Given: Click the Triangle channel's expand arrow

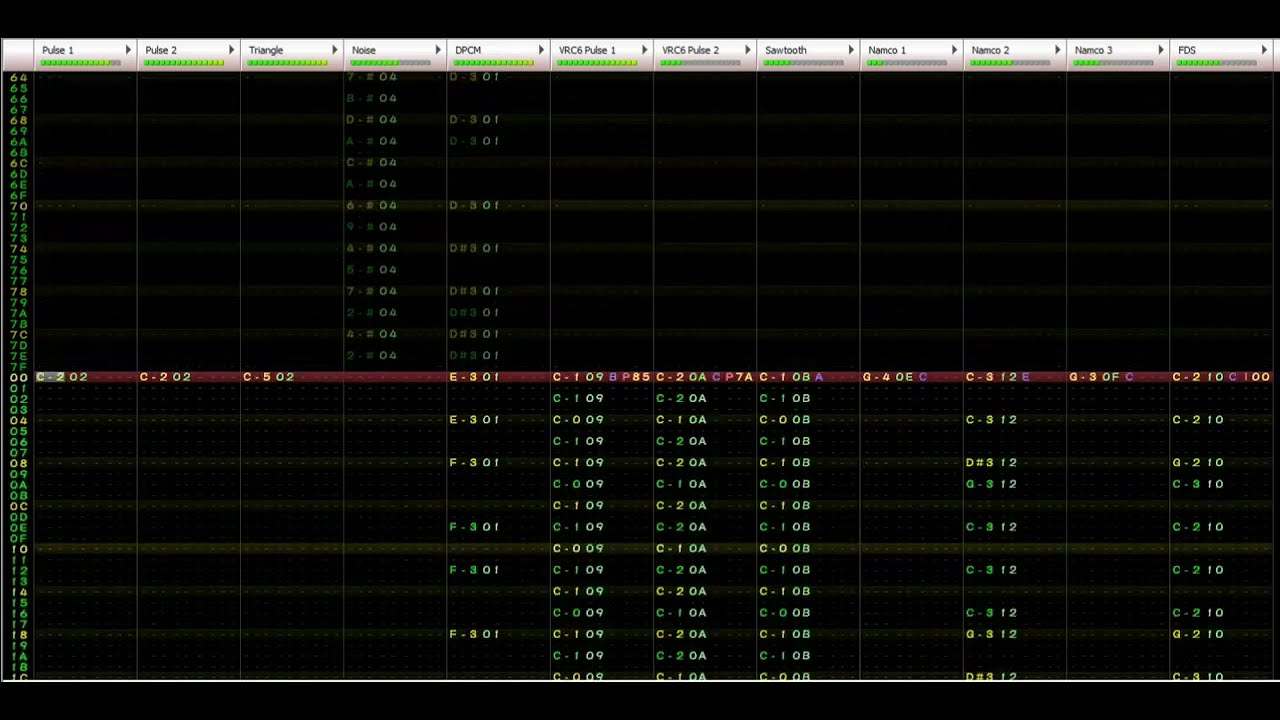Looking at the screenshot, I should pos(335,50).
